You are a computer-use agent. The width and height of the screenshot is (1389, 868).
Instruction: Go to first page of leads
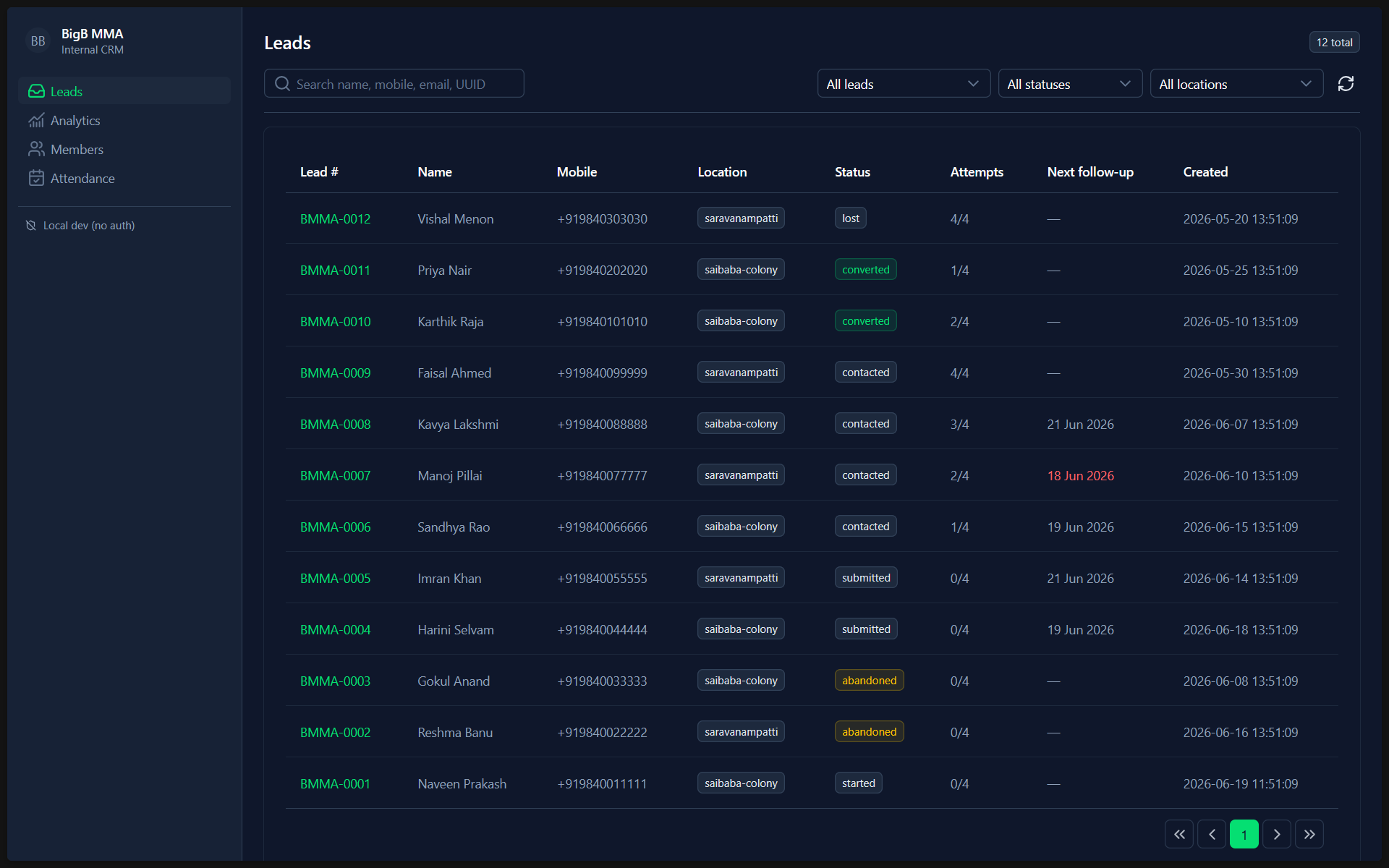pyautogui.click(x=1179, y=834)
